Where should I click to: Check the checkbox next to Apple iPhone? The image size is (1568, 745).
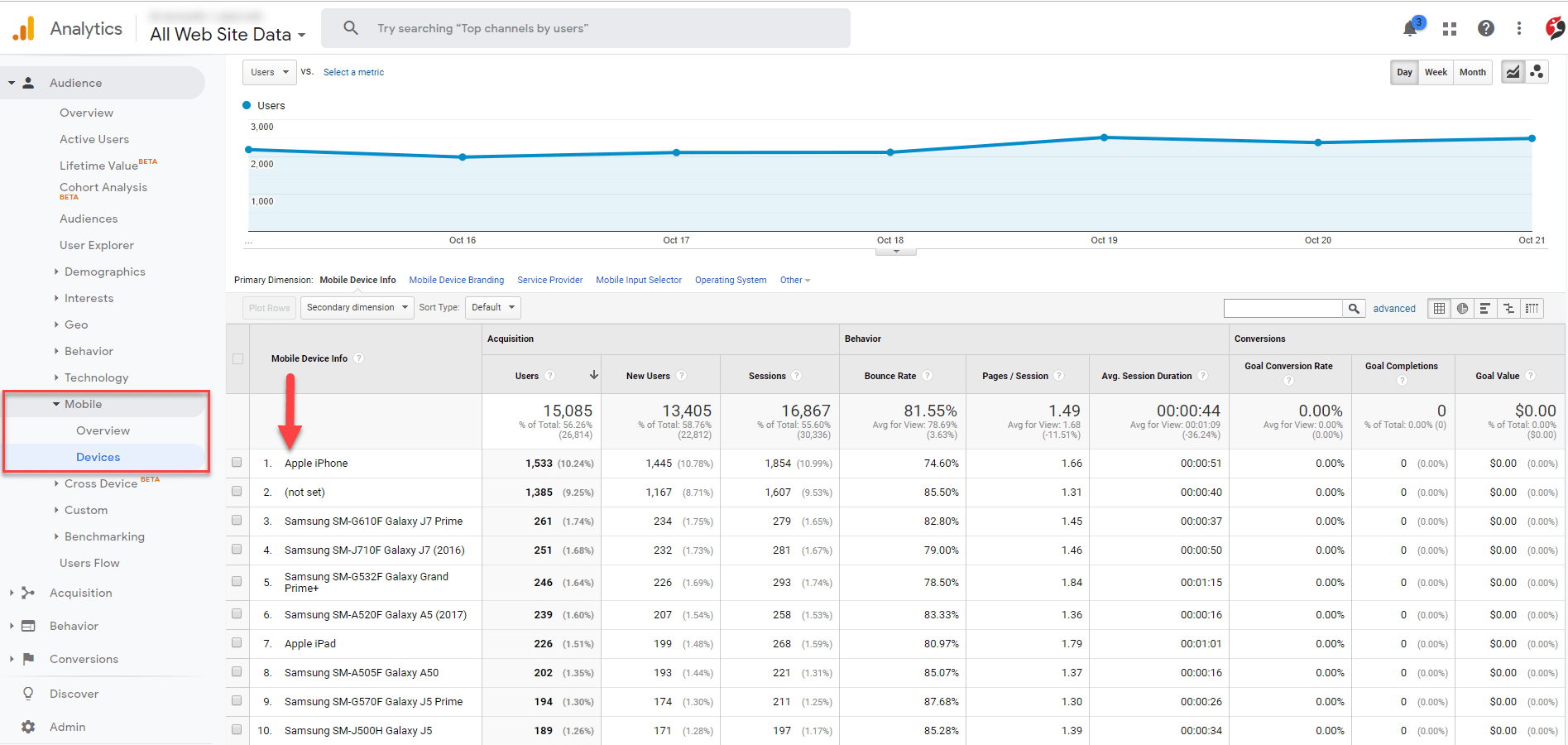[237, 463]
